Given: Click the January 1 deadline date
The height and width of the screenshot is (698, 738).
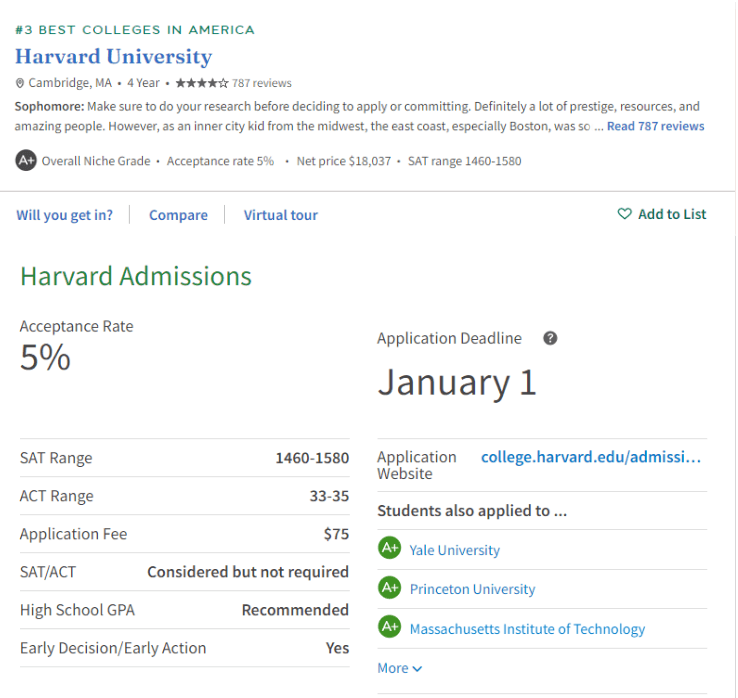Looking at the screenshot, I should tap(457, 382).
